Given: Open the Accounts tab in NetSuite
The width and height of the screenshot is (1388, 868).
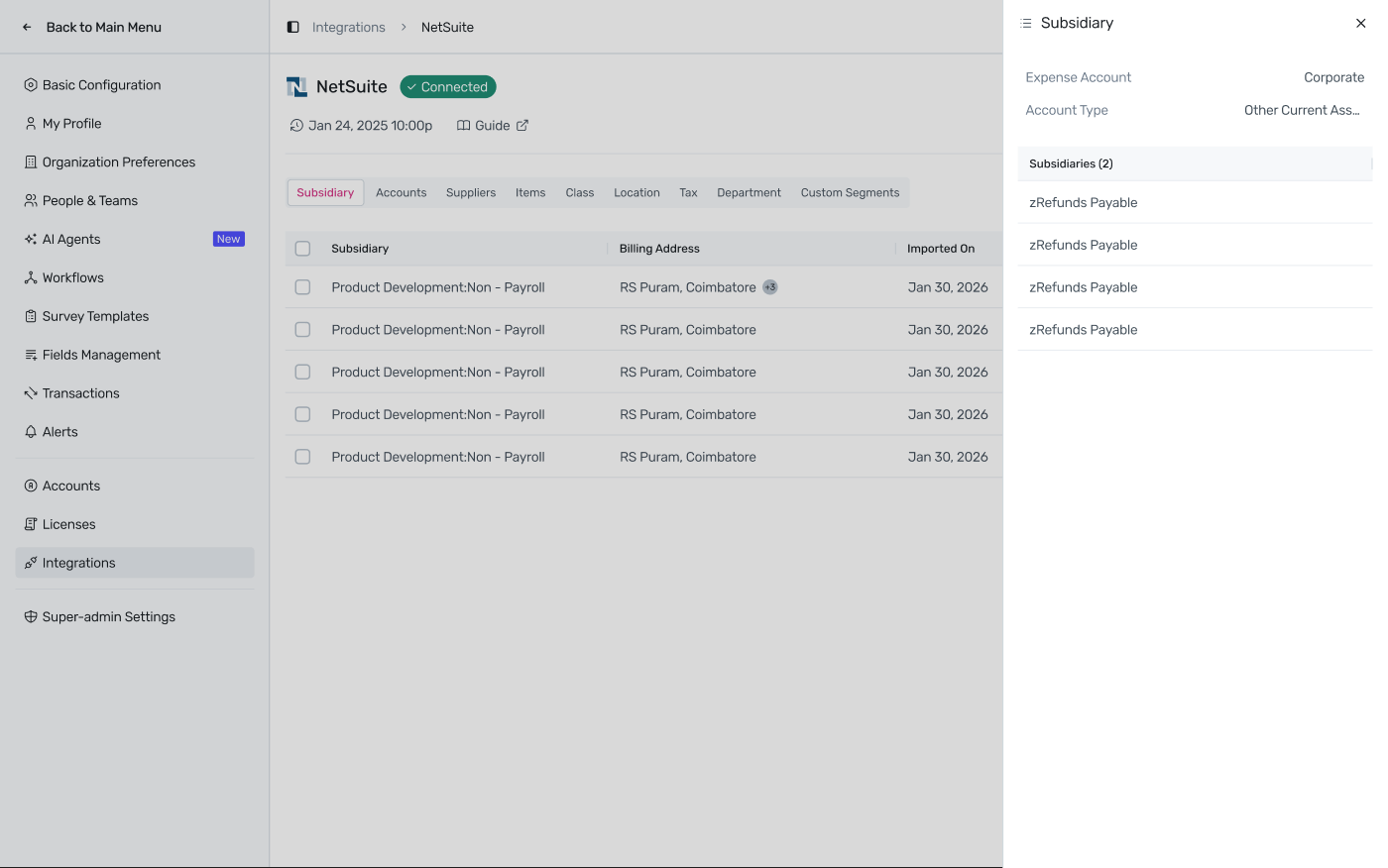Looking at the screenshot, I should pos(402,193).
